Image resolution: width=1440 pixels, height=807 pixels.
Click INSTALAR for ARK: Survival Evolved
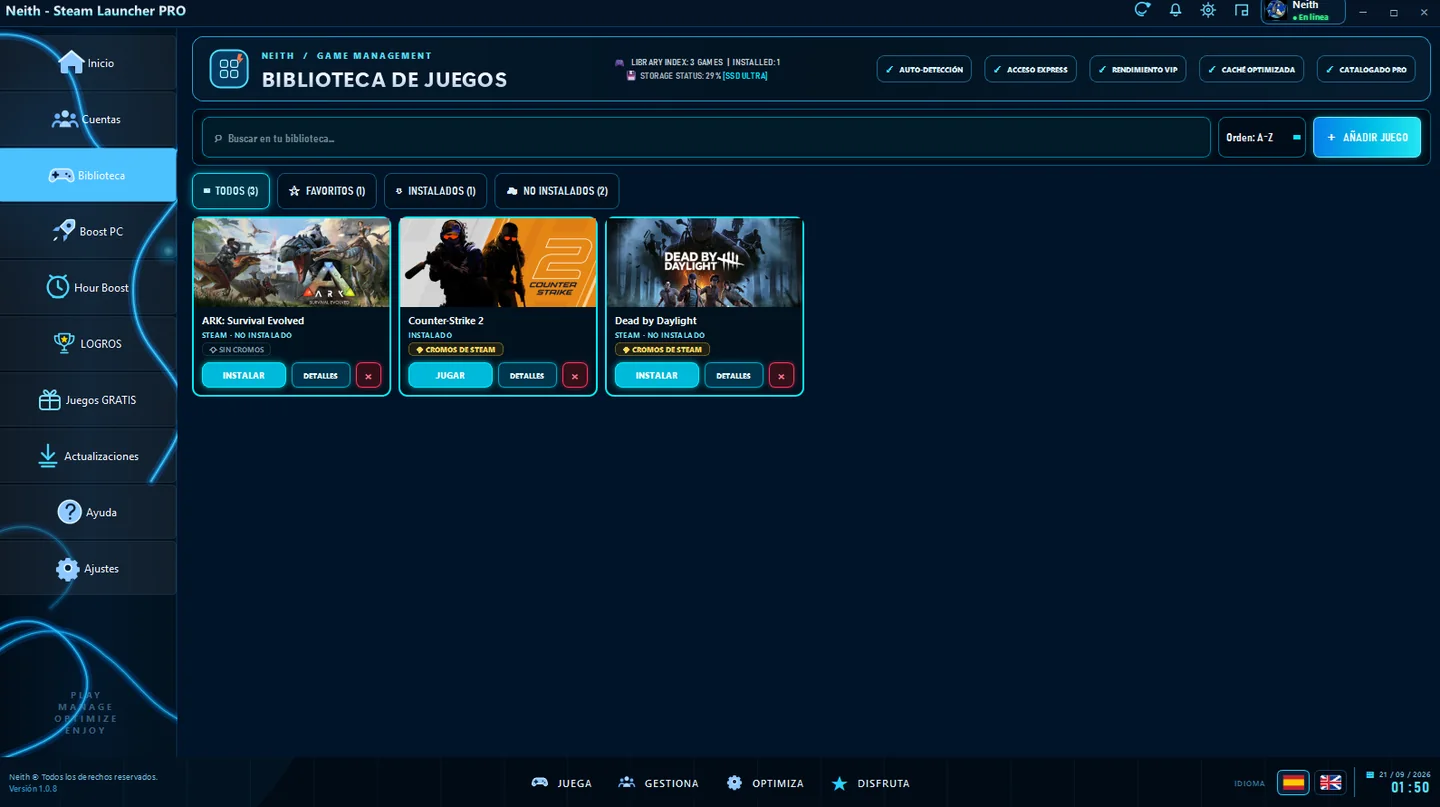coord(244,375)
